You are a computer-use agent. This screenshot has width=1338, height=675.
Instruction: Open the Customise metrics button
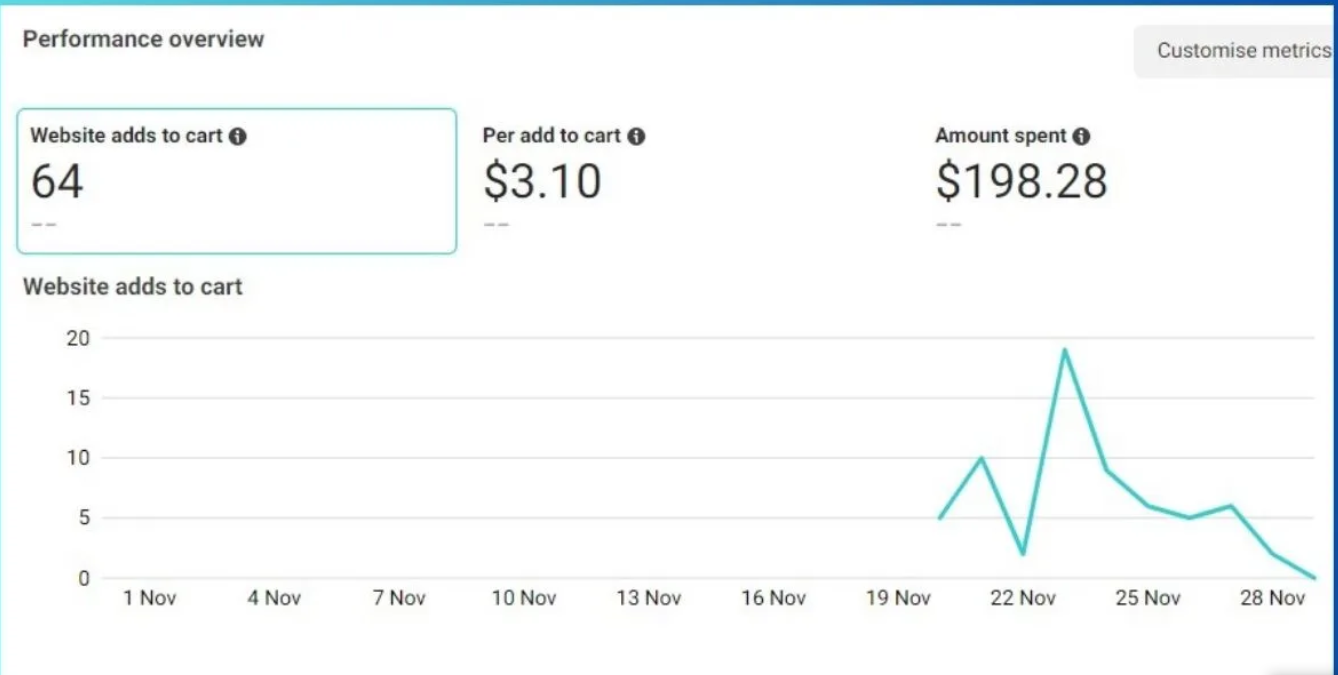click(1238, 51)
